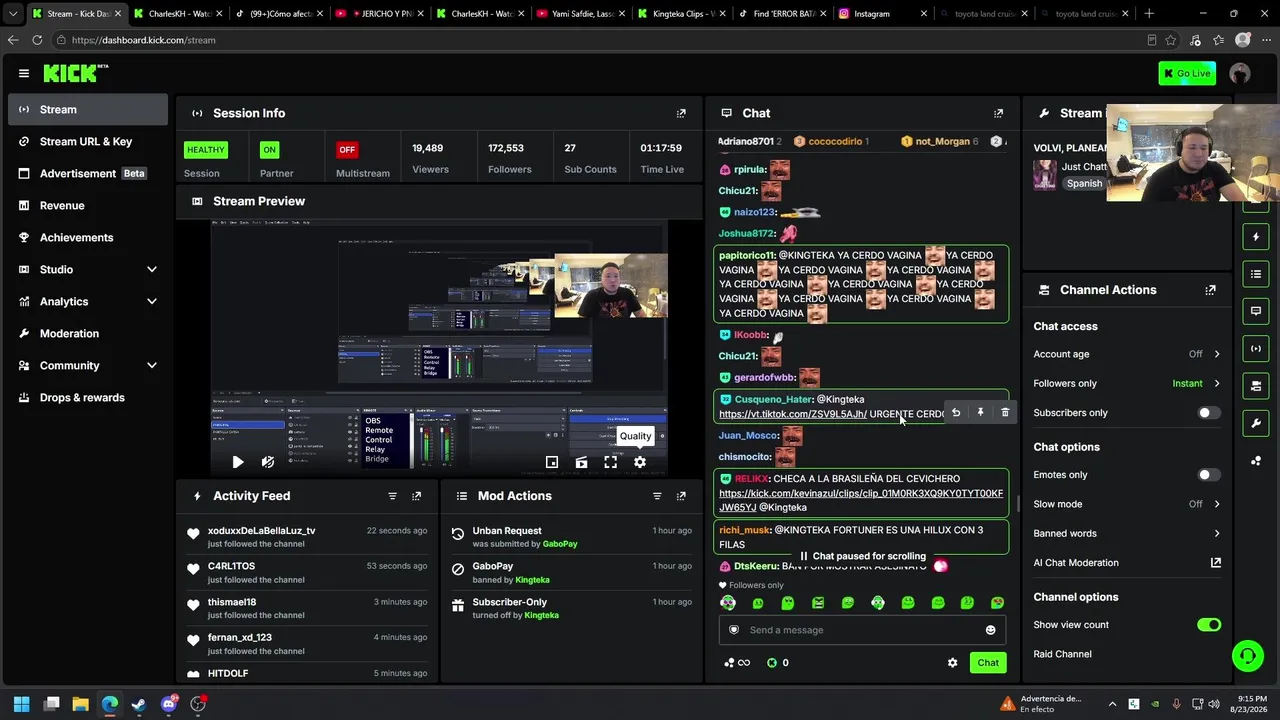The height and width of the screenshot is (720, 1280).
Task: Click in the Send a message field
Action: [861, 630]
